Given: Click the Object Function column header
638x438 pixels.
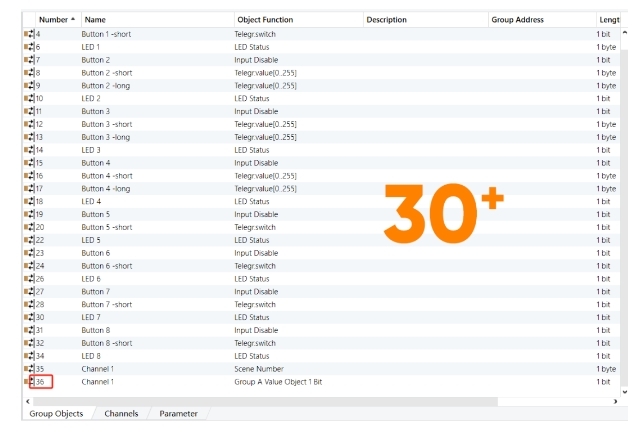Looking at the screenshot, I should (x=264, y=19).
